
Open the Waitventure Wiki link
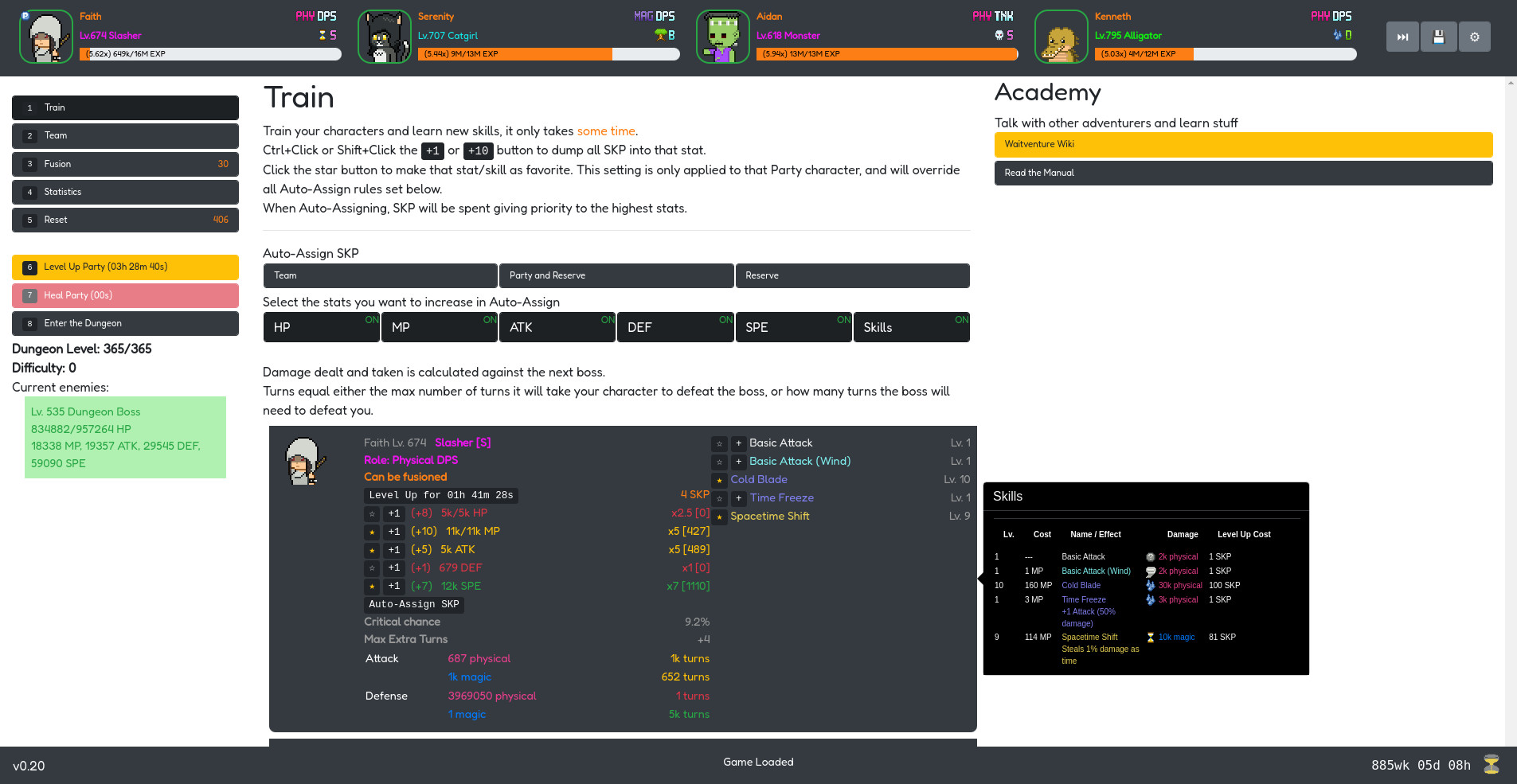pos(1242,144)
